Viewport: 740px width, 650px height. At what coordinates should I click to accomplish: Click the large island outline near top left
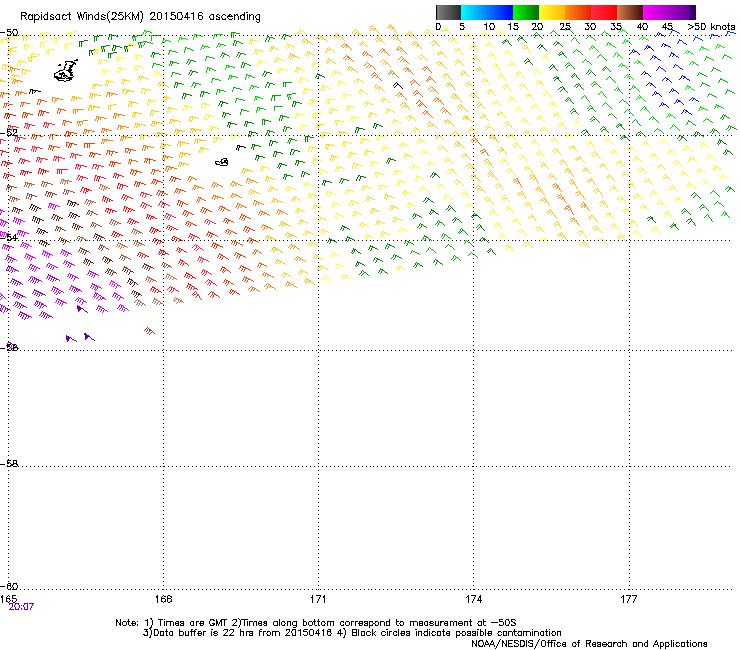click(x=66, y=70)
